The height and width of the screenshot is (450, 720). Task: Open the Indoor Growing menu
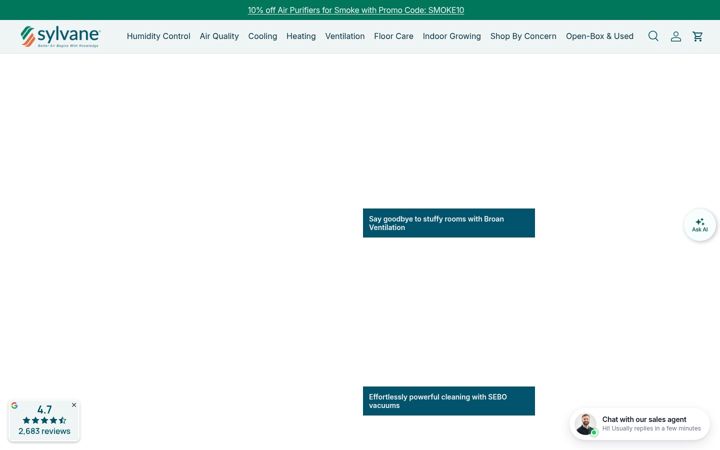[452, 36]
